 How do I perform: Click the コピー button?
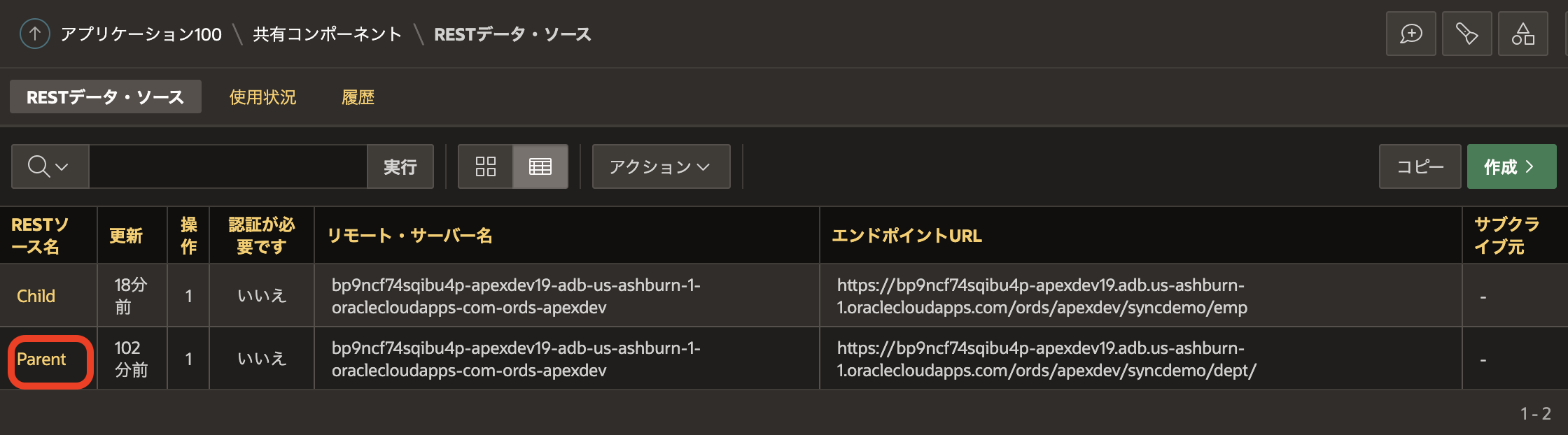[x=1420, y=166]
